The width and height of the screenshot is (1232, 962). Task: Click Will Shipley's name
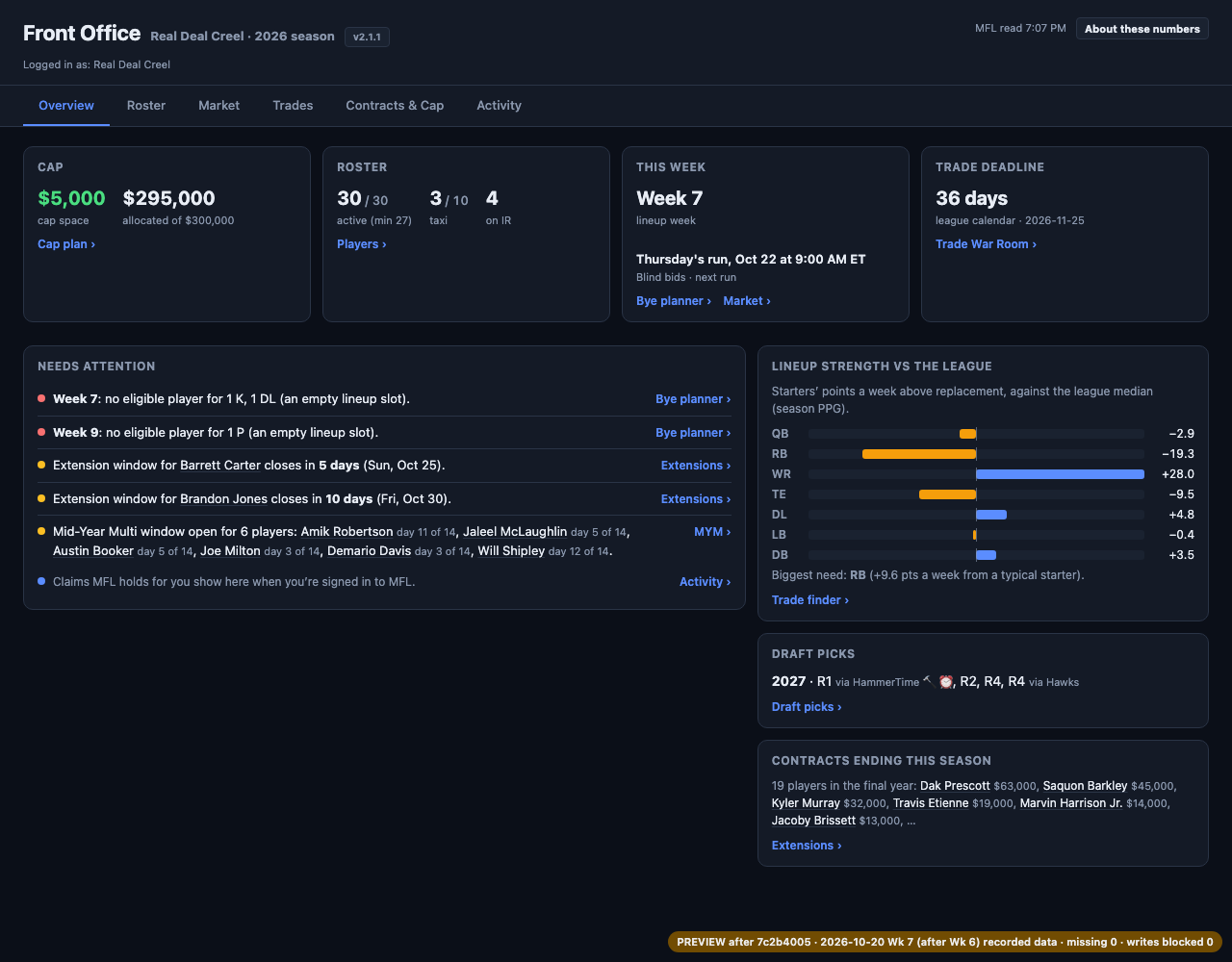click(x=511, y=552)
